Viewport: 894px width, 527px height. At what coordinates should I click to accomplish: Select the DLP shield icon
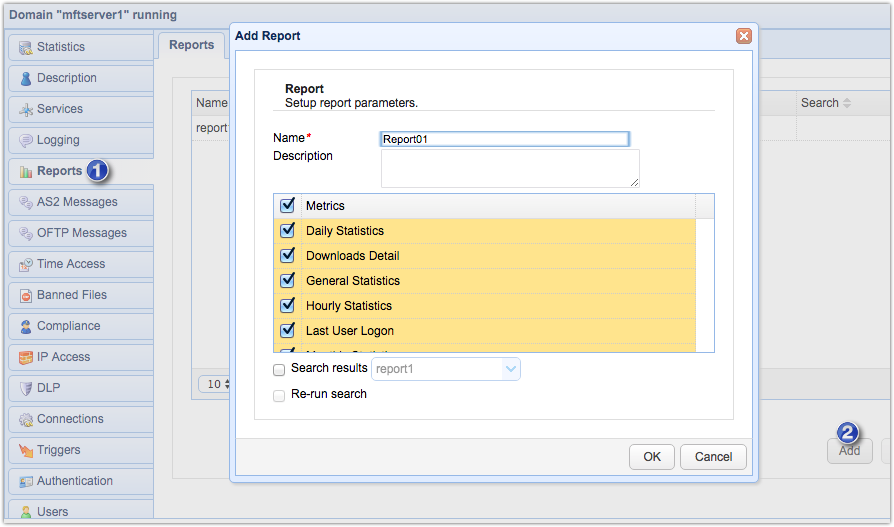[25, 388]
